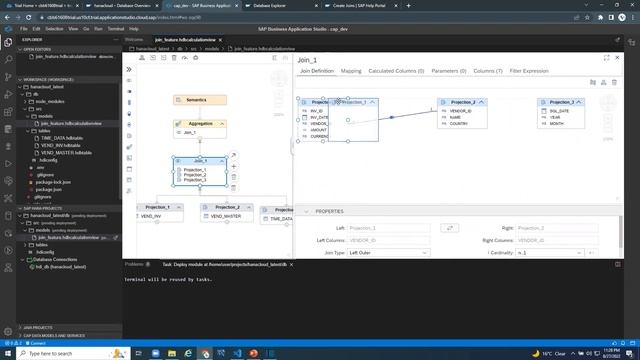Open the Help menu
The width and height of the screenshot is (640, 360).
[134, 29]
